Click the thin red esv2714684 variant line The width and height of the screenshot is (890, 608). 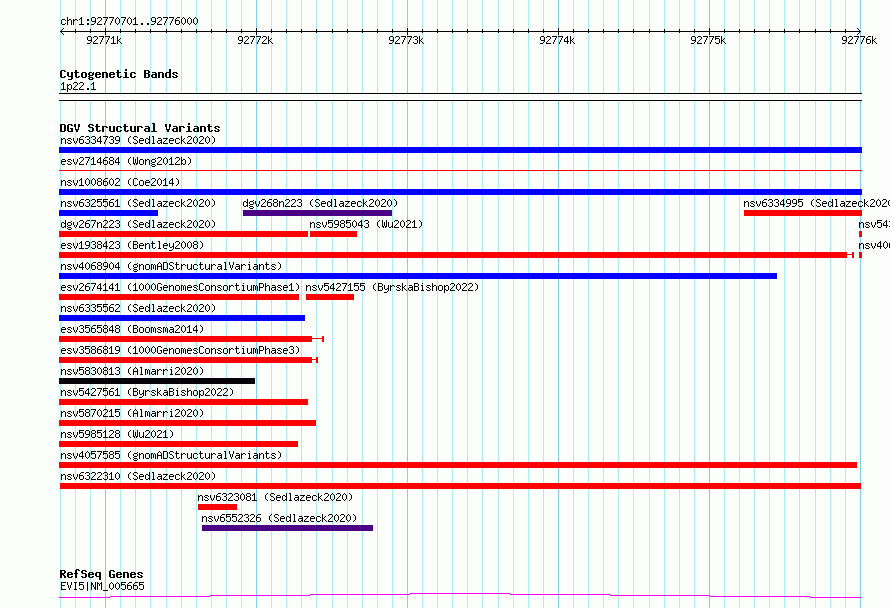coord(460,170)
